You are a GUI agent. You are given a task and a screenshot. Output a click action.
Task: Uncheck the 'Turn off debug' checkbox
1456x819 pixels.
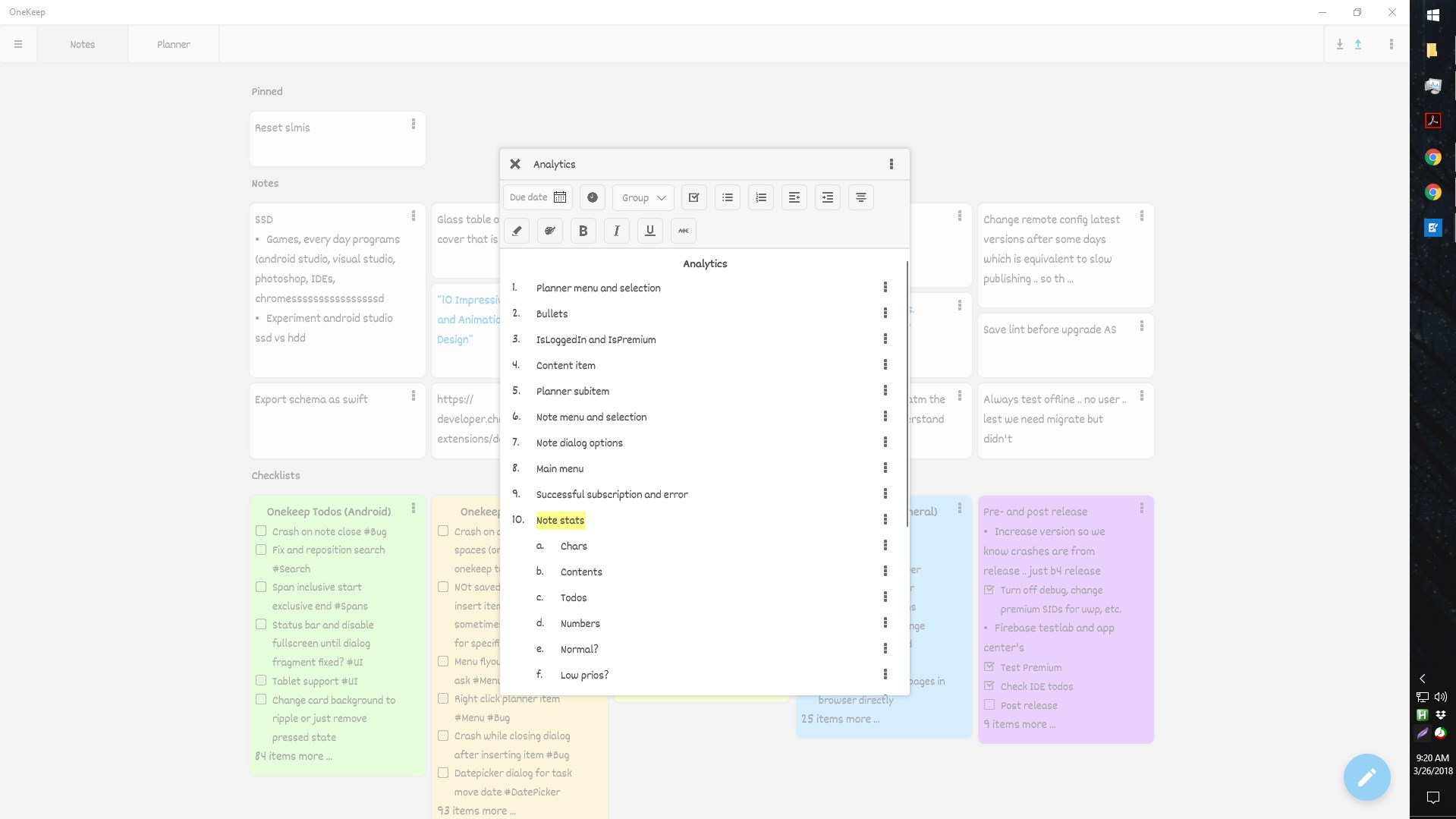[989, 590]
